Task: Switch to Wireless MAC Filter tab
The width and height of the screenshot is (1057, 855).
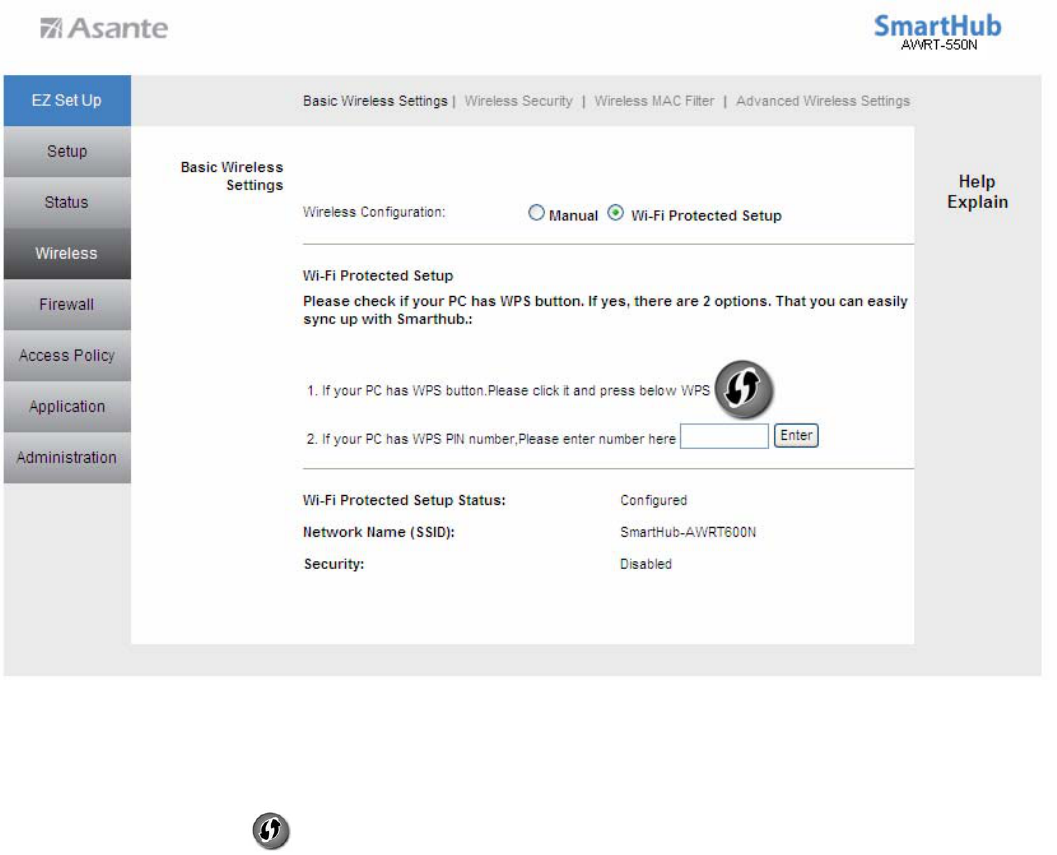Action: (x=654, y=101)
